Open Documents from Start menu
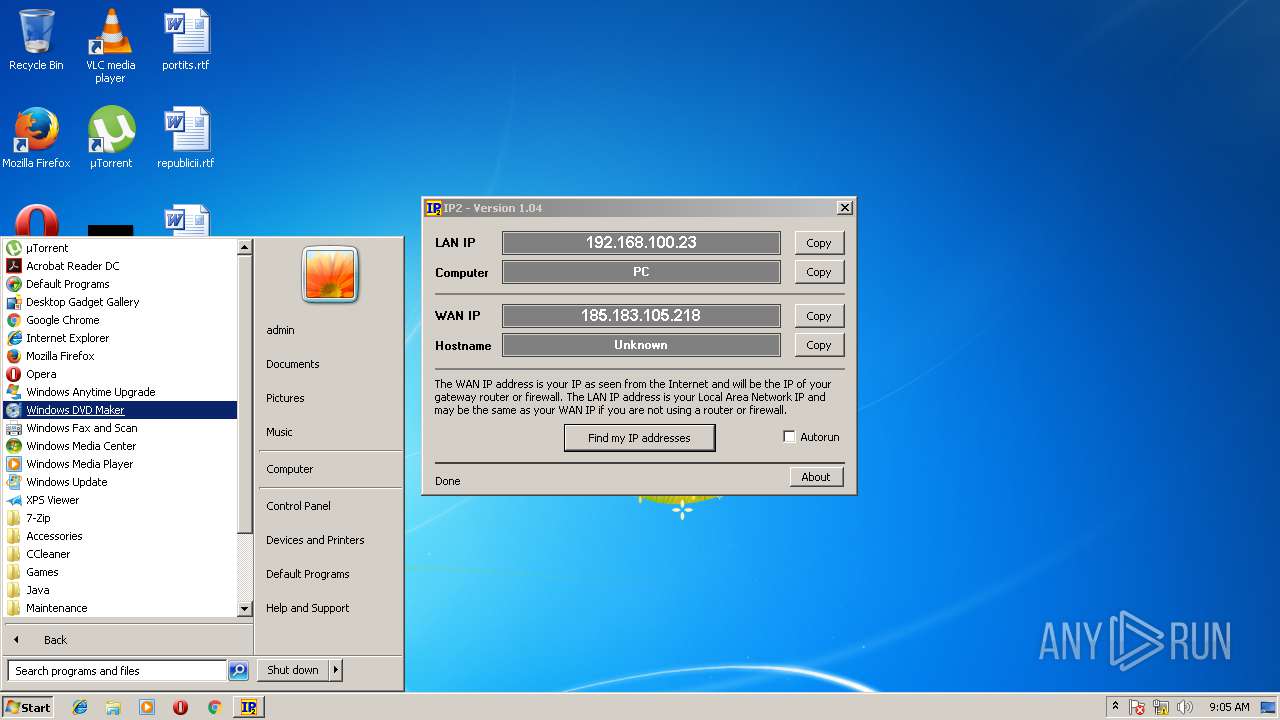The height and width of the screenshot is (720, 1280). tap(293, 364)
